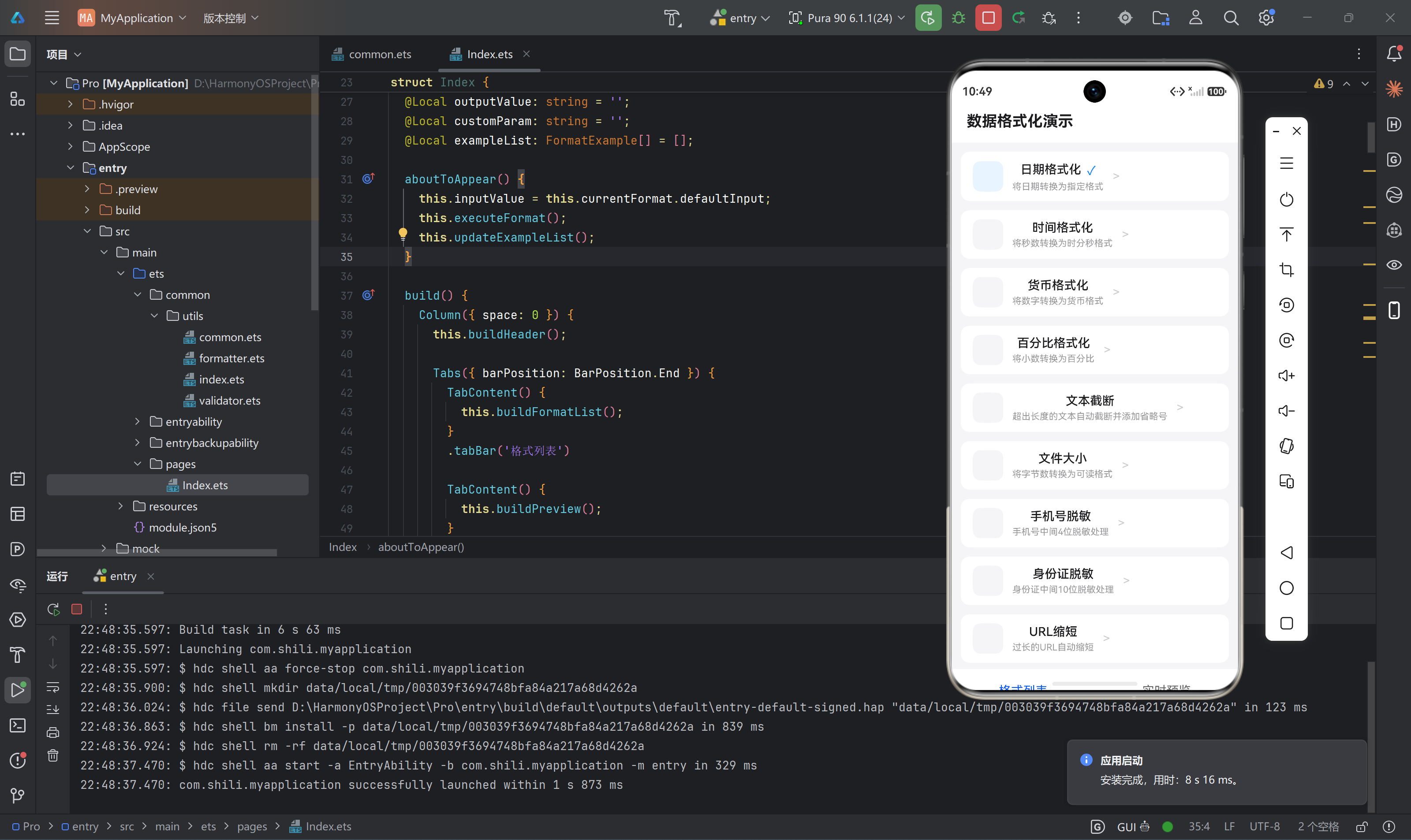Increase emulator volume

1286,375
